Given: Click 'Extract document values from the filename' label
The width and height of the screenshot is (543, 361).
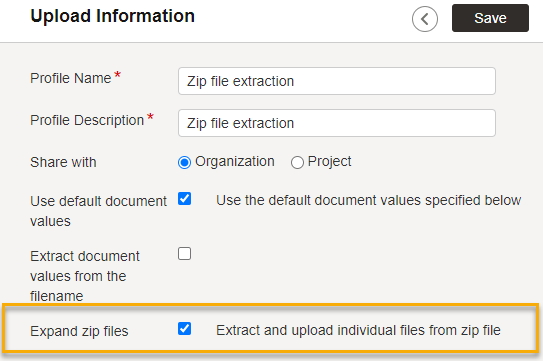Looking at the screenshot, I should tap(84, 276).
